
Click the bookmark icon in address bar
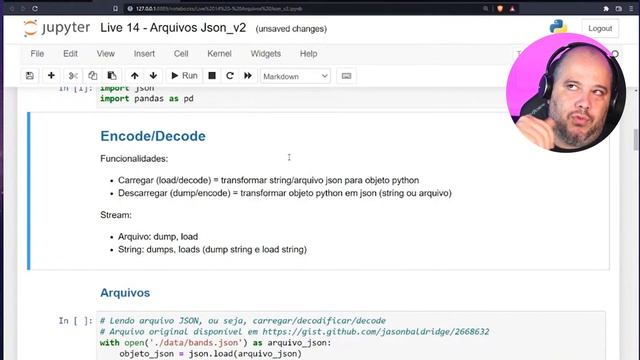click(116, 9)
